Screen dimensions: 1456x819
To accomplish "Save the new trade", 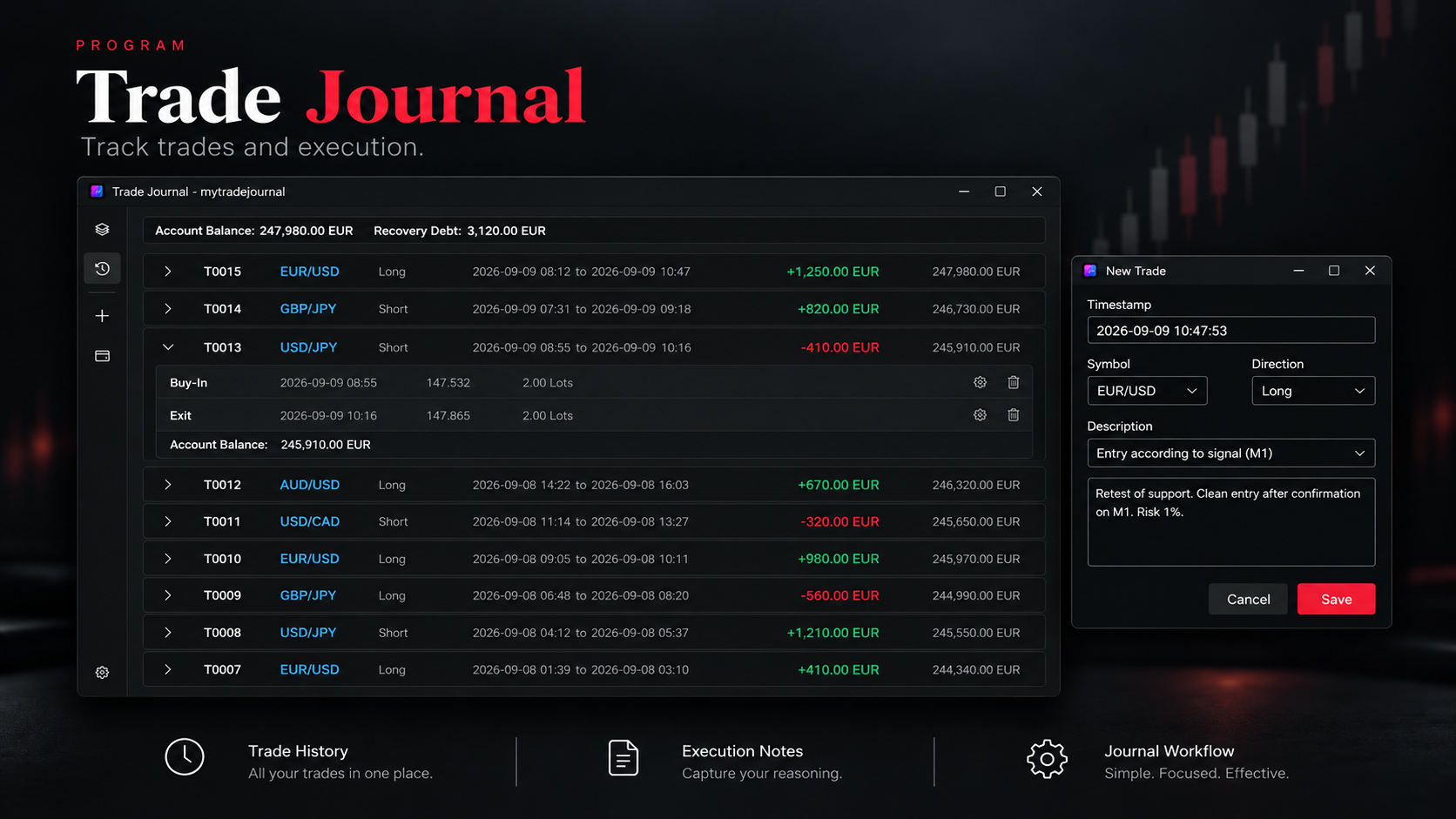I will 1336,599.
